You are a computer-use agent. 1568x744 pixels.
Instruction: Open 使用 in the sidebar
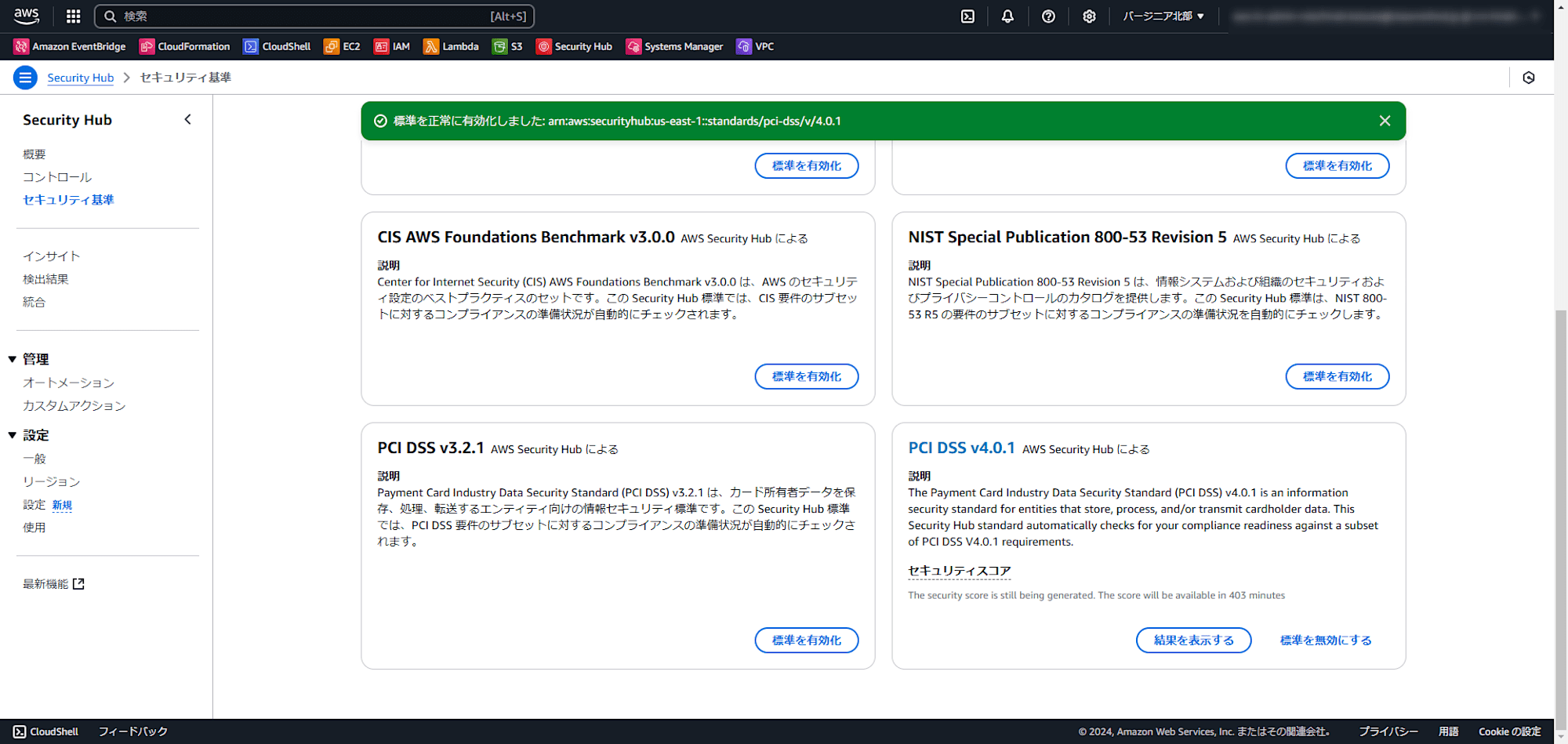[x=34, y=528]
